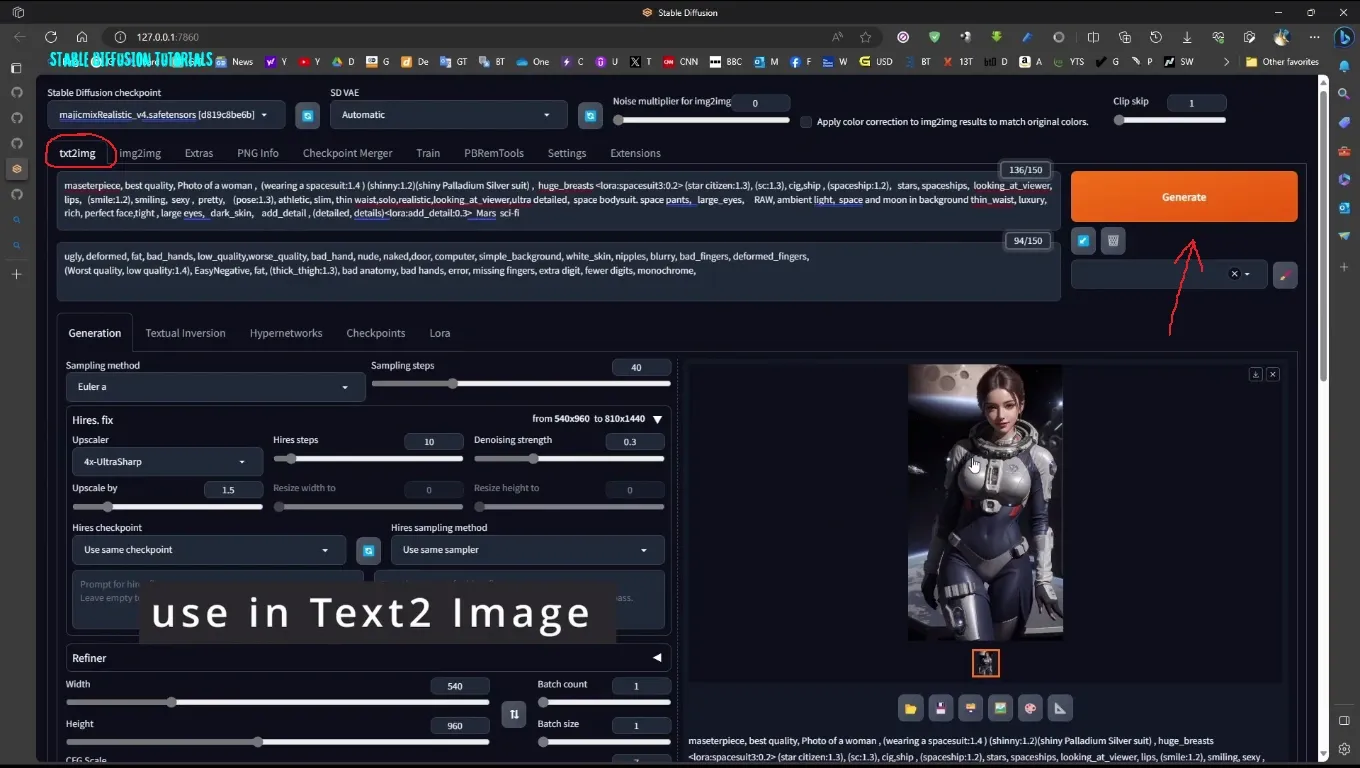Switch to the img2img tab
The width and height of the screenshot is (1360, 768).
[140, 153]
